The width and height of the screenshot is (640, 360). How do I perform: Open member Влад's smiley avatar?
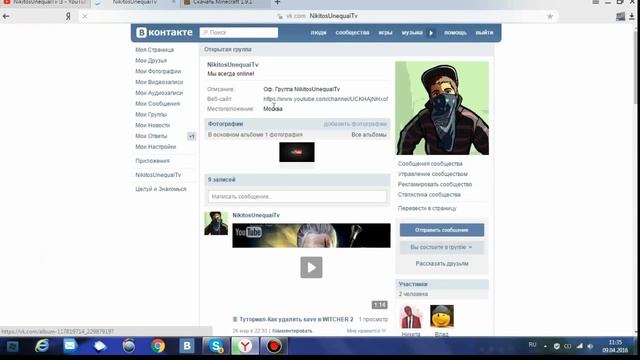click(x=442, y=316)
